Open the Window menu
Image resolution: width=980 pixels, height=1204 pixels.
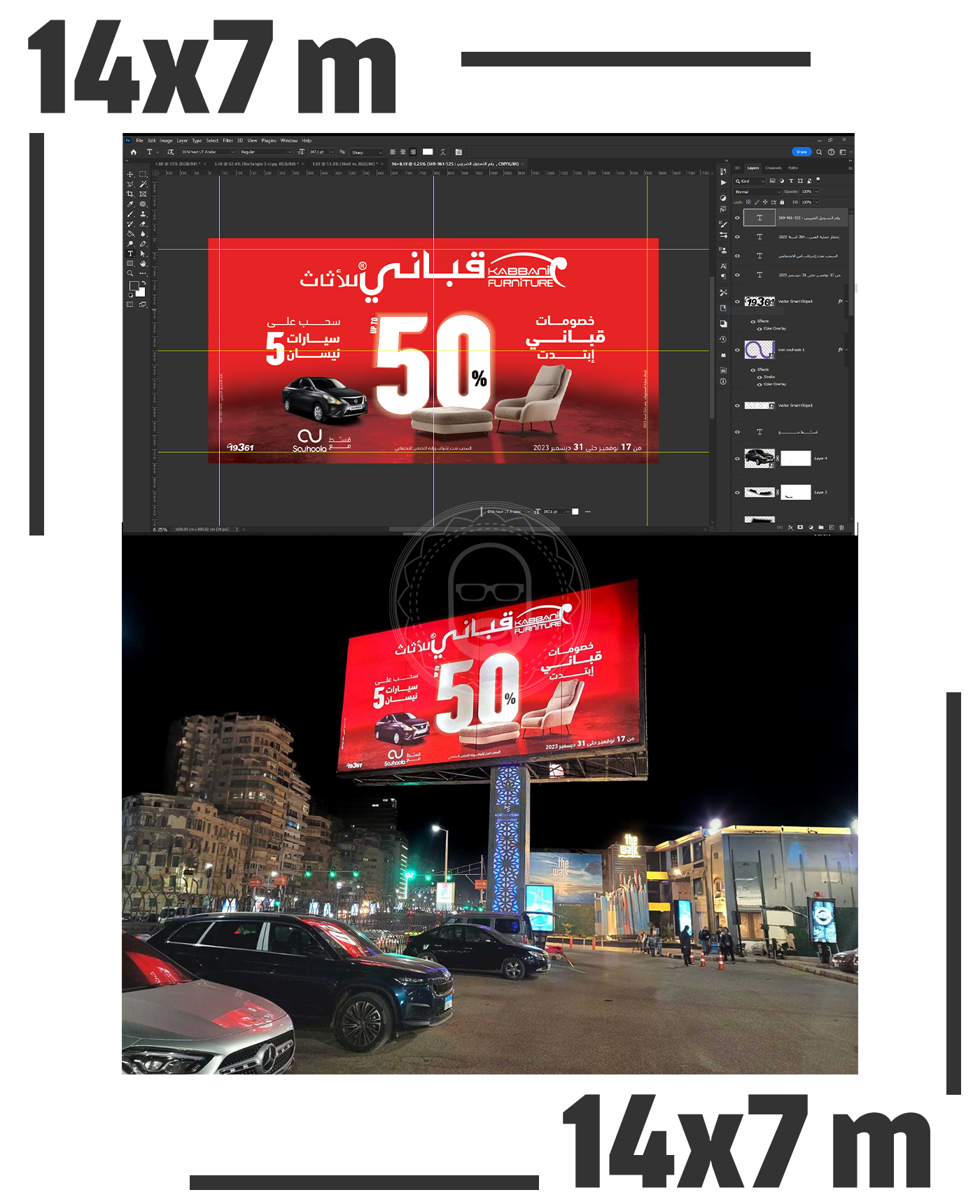(x=289, y=141)
